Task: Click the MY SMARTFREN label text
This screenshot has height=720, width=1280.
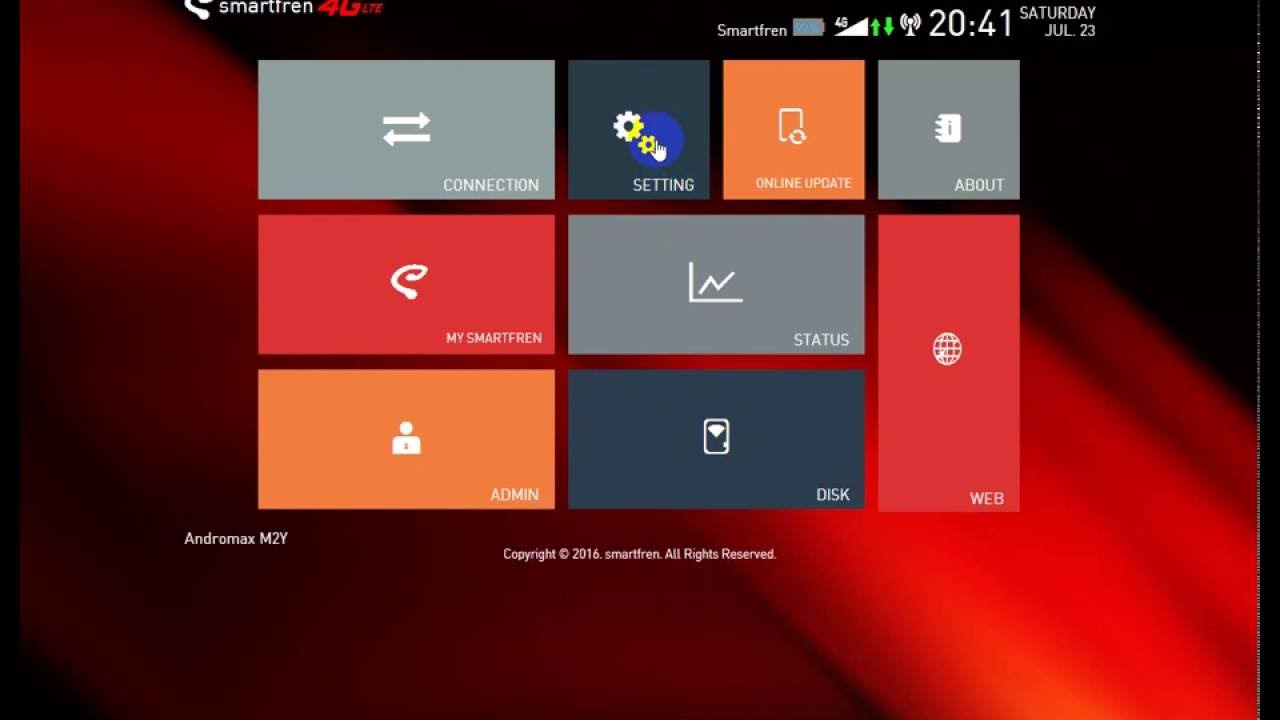Action: point(494,338)
